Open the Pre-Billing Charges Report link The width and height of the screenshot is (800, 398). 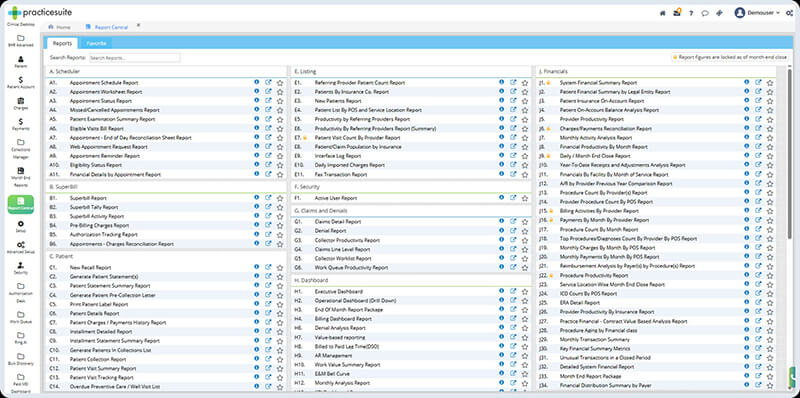(99, 226)
